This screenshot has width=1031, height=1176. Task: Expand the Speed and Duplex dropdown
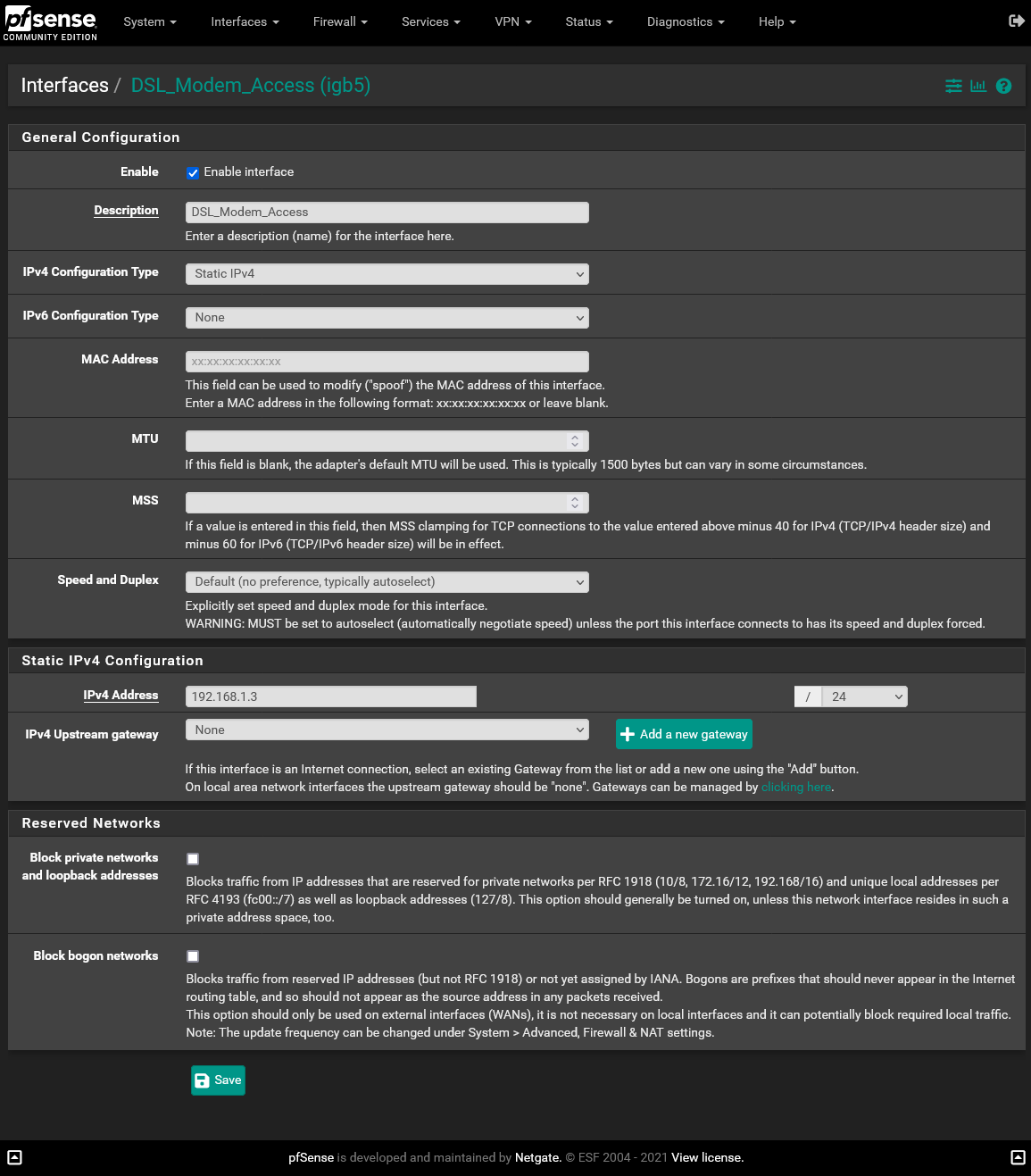pyautogui.click(x=387, y=582)
